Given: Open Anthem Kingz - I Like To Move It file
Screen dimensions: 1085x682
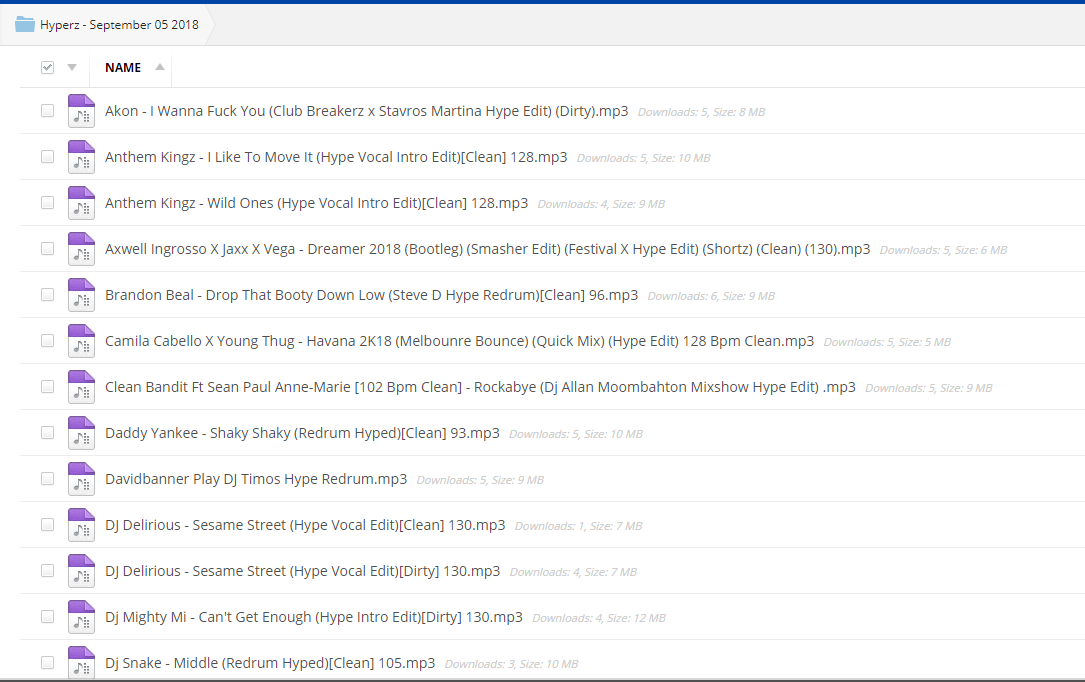Looking at the screenshot, I should tap(336, 157).
